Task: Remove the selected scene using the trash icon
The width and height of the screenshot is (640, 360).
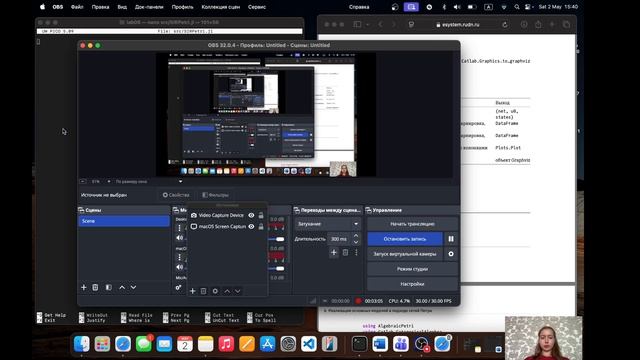Action: (x=95, y=287)
